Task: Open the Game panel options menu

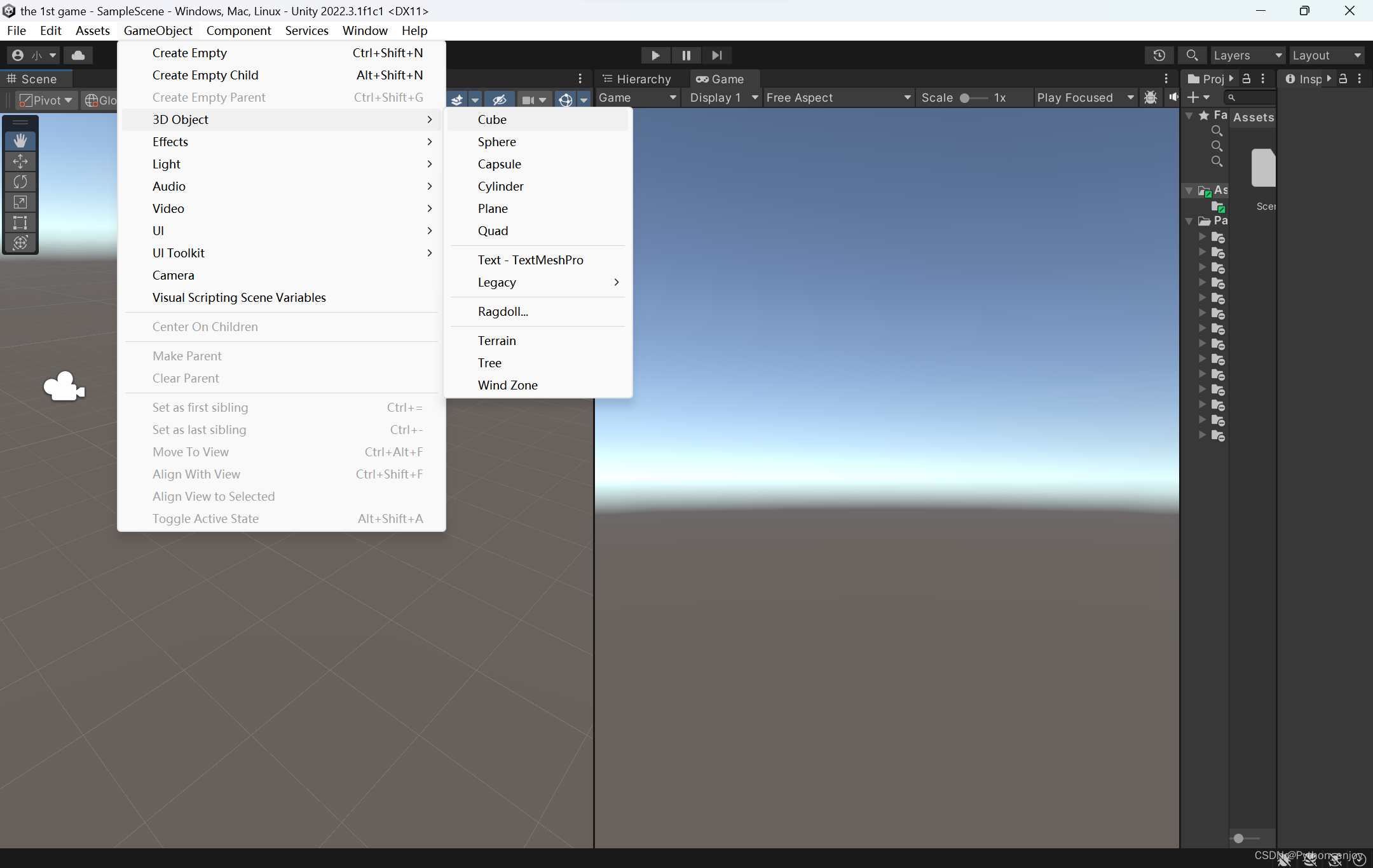Action: click(1166, 78)
